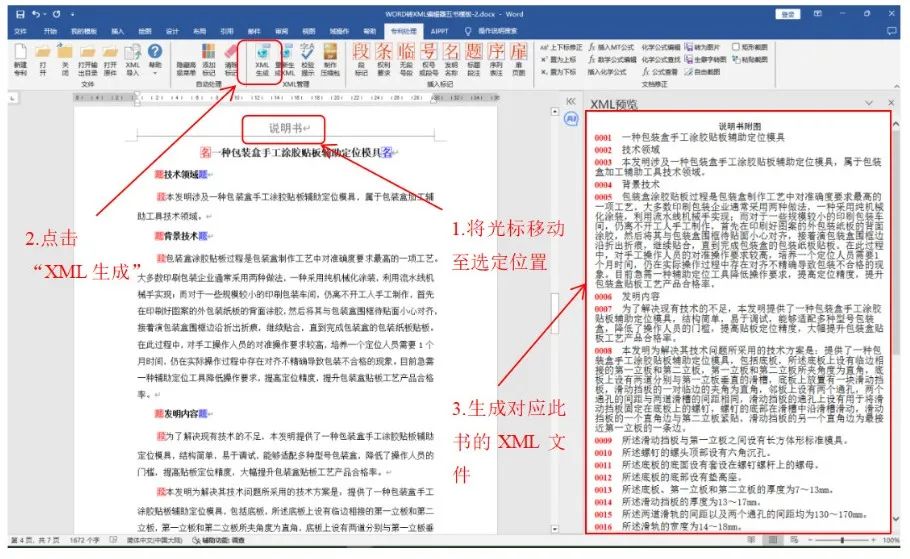Click 上下标修正 in ribbon

point(561,47)
